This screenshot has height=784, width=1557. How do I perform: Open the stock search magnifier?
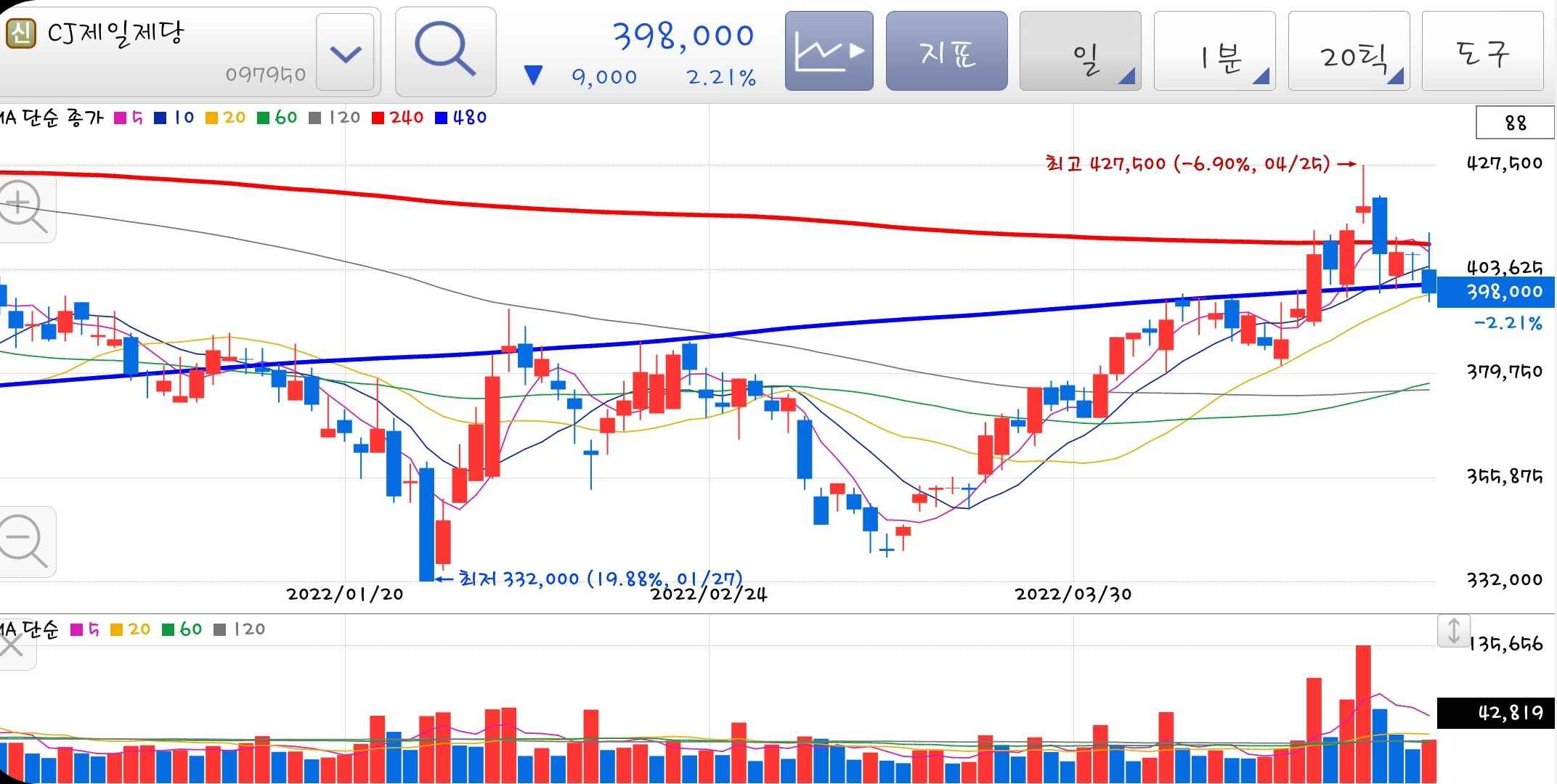click(445, 51)
